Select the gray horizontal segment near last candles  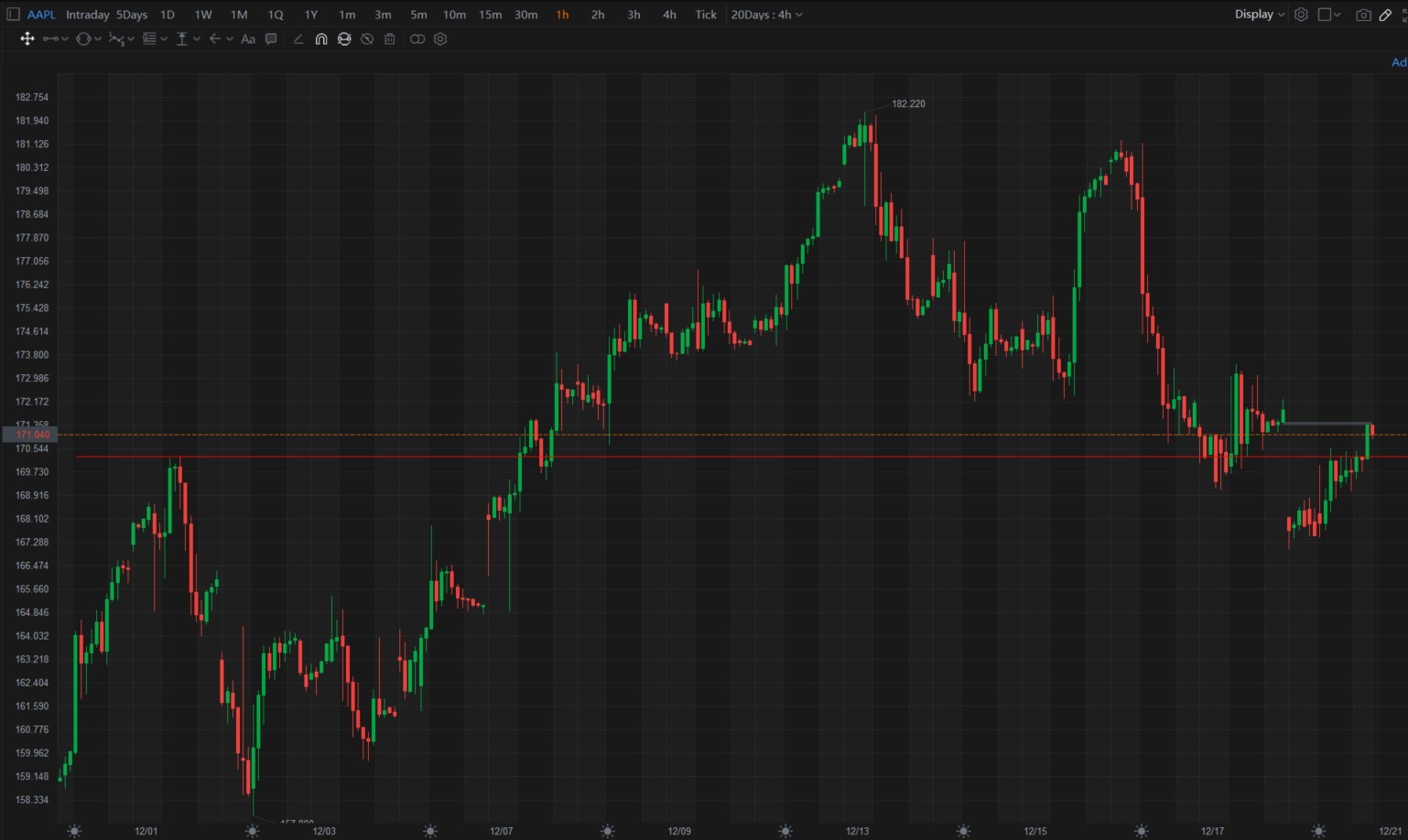click(1327, 423)
